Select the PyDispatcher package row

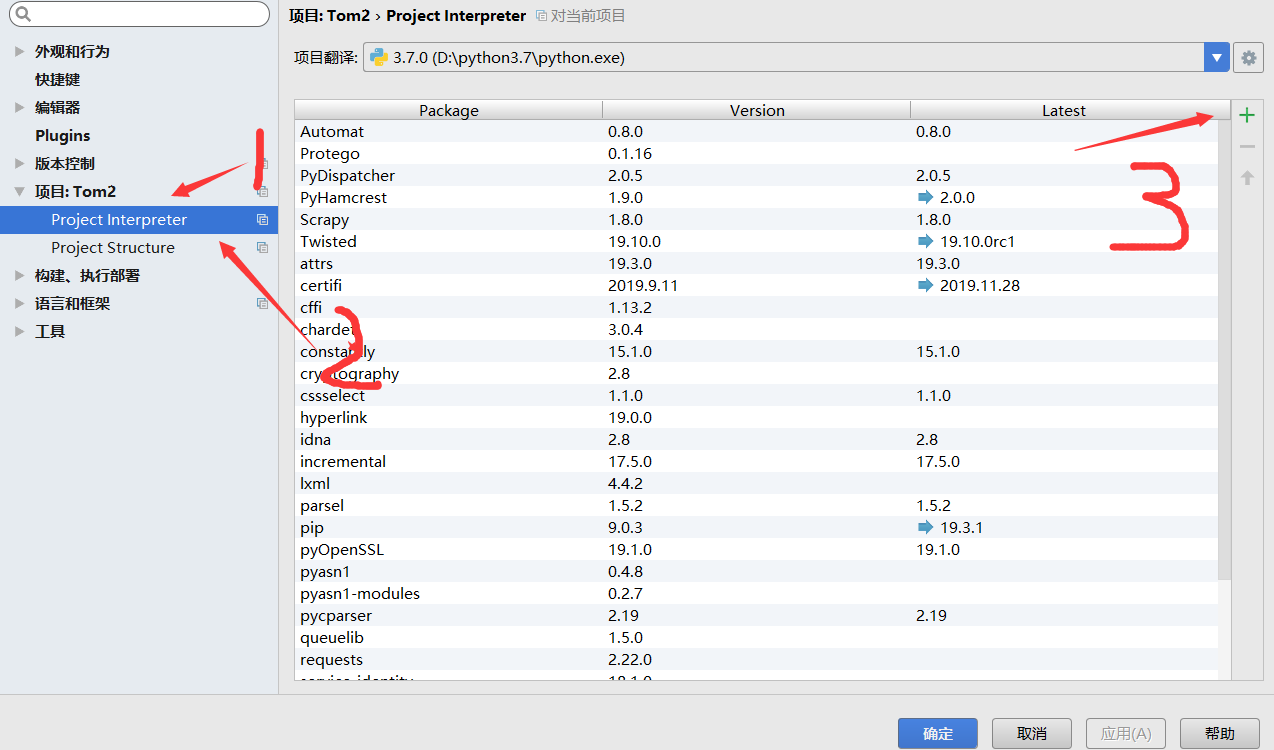pos(757,175)
